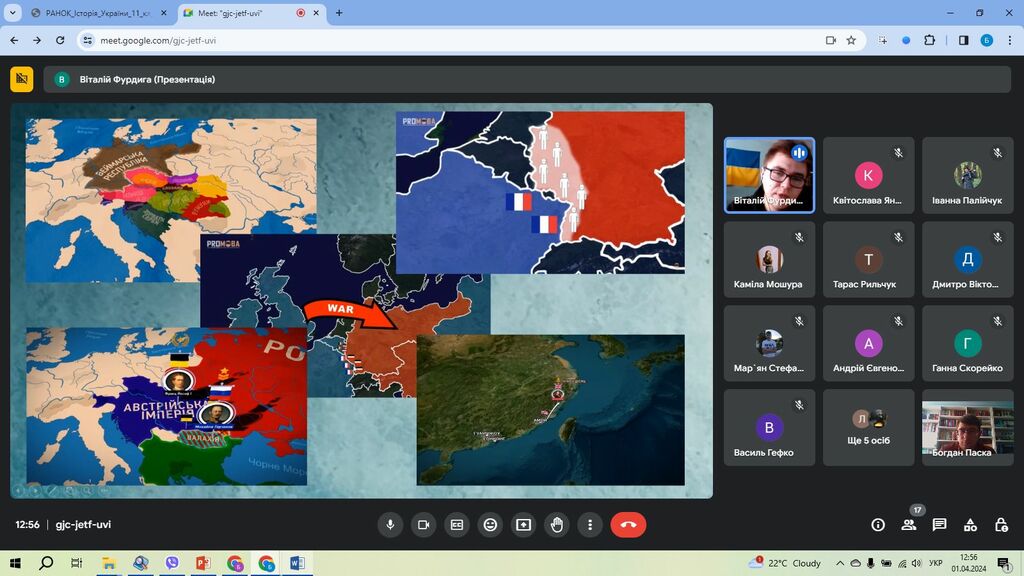Viewport: 1024px width, 576px height.
Task: Open the emoji reactions button
Action: tap(490, 525)
